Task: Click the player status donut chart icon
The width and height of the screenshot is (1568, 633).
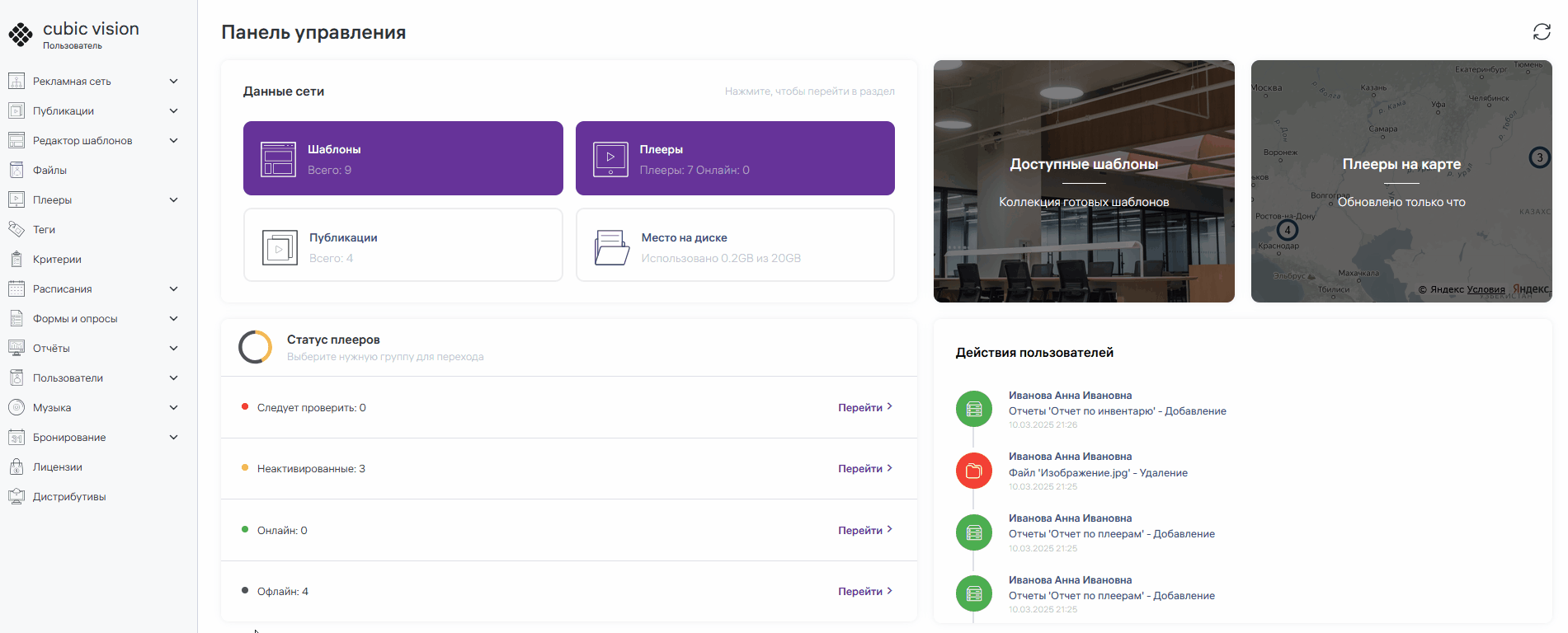Action: point(255,347)
